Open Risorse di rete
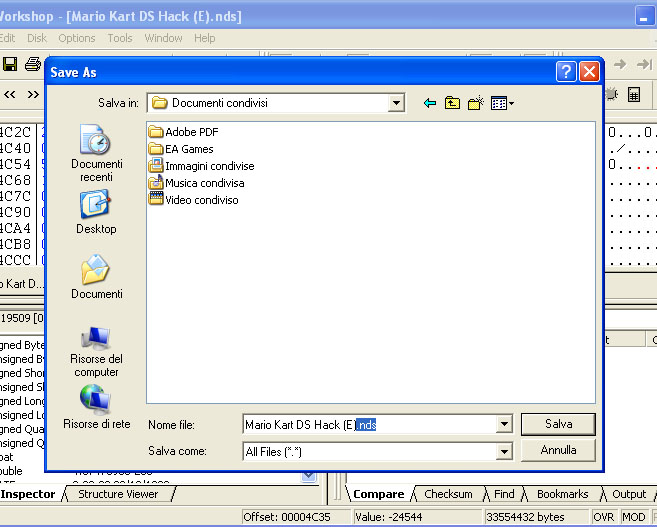 tap(96, 407)
